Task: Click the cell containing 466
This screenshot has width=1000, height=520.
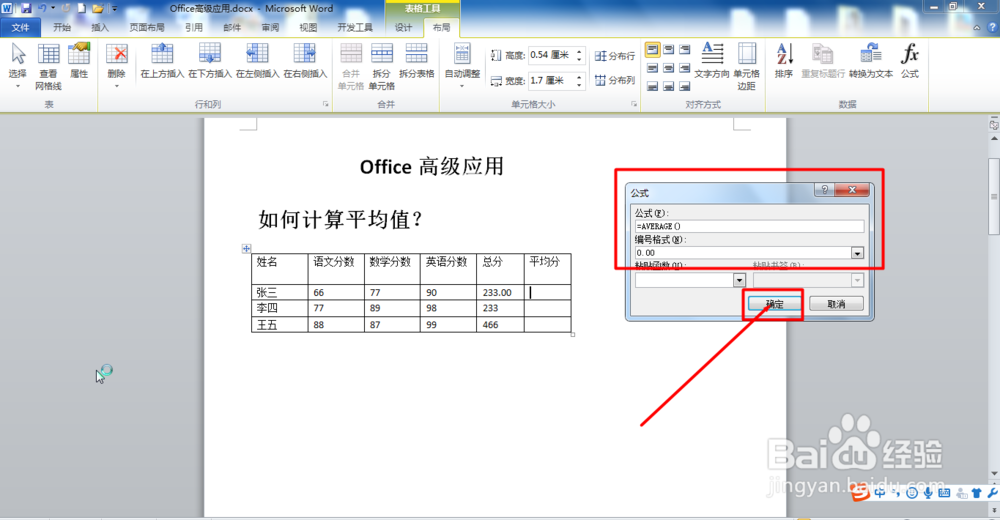Action: [500, 324]
